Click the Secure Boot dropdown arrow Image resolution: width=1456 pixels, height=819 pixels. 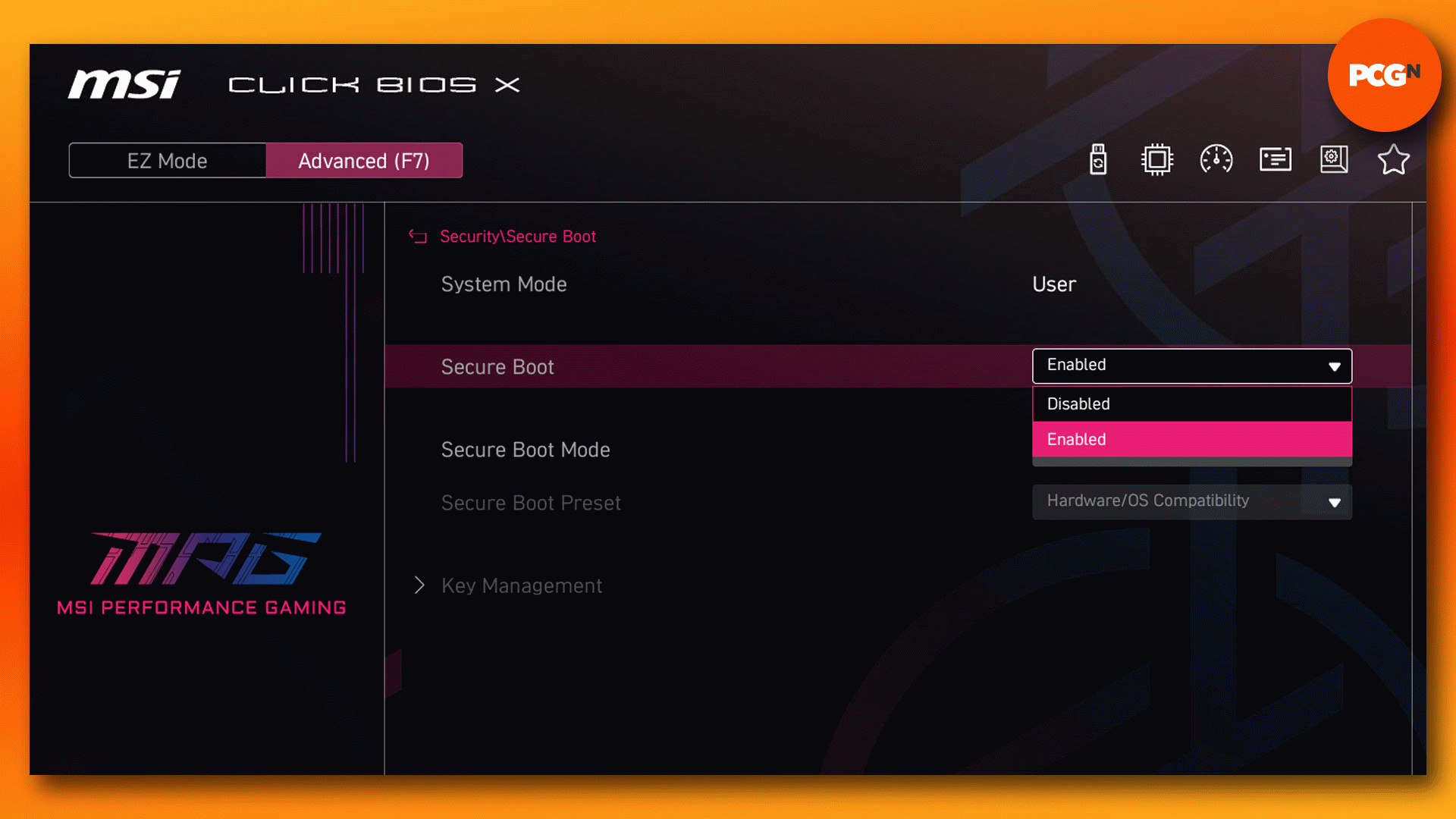tap(1334, 367)
